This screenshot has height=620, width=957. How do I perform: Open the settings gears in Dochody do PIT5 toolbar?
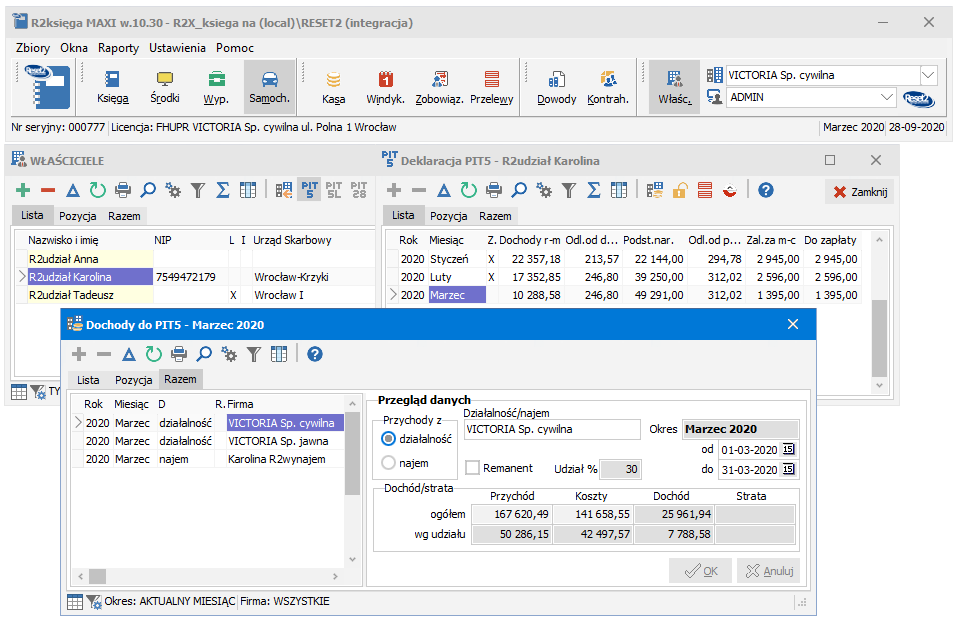click(x=229, y=354)
